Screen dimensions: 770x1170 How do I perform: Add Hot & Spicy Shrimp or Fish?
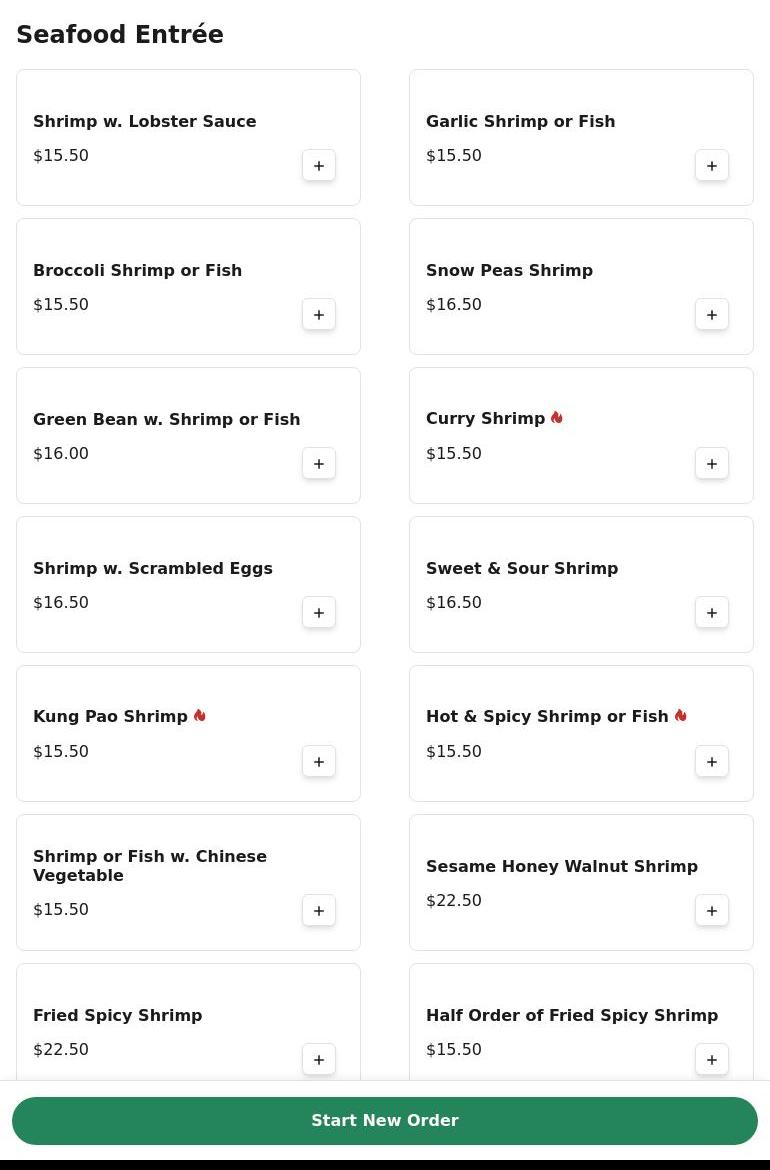[712, 762]
